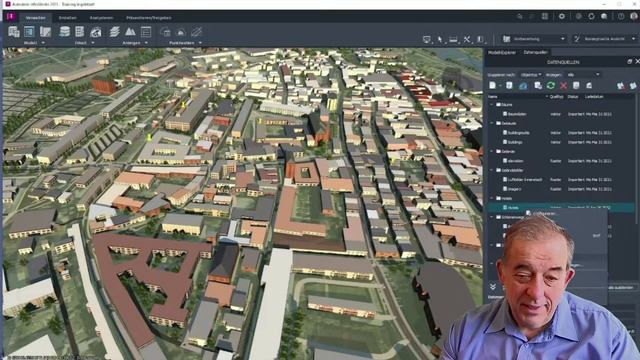Viewport: 640px width, 360px height.
Task: Collapse the Hotels folder in the tree
Action: click(492, 198)
